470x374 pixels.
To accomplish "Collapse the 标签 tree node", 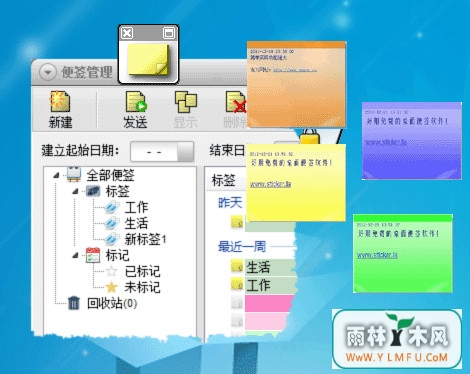I will click(75, 191).
